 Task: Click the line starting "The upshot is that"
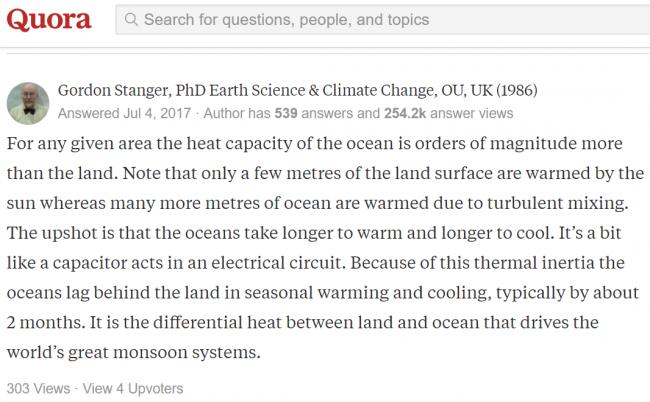(314, 233)
